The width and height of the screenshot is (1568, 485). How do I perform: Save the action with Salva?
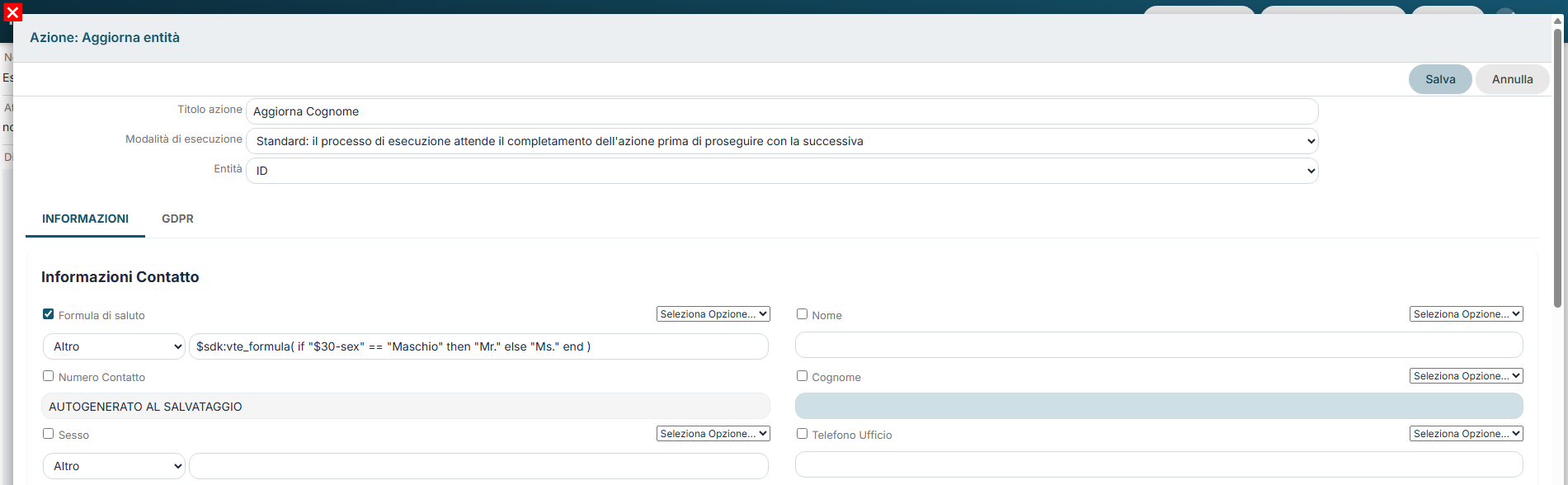[x=1440, y=79]
